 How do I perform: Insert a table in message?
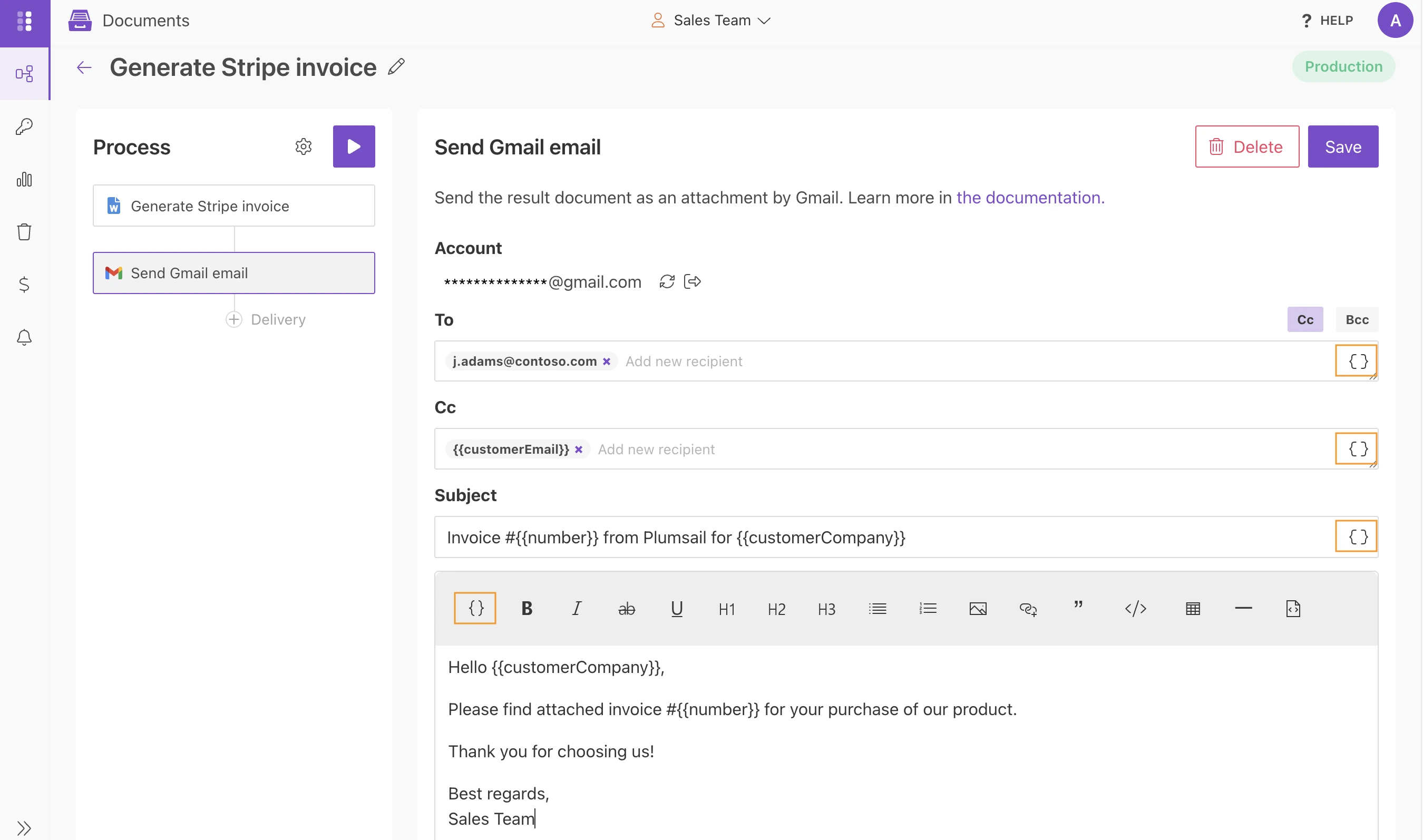tap(1193, 609)
